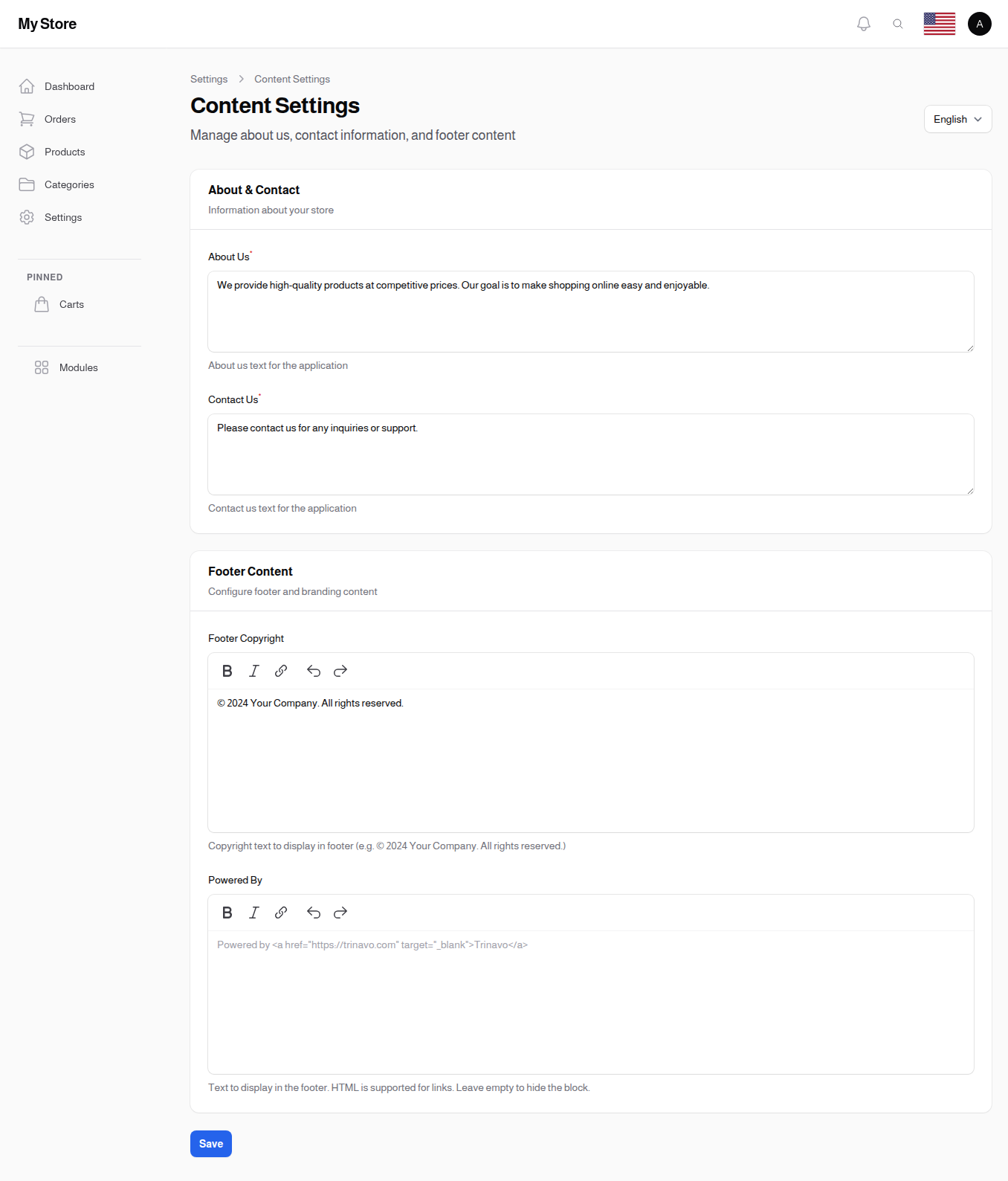
Task: Focus the About Us text area
Action: [x=591, y=312]
